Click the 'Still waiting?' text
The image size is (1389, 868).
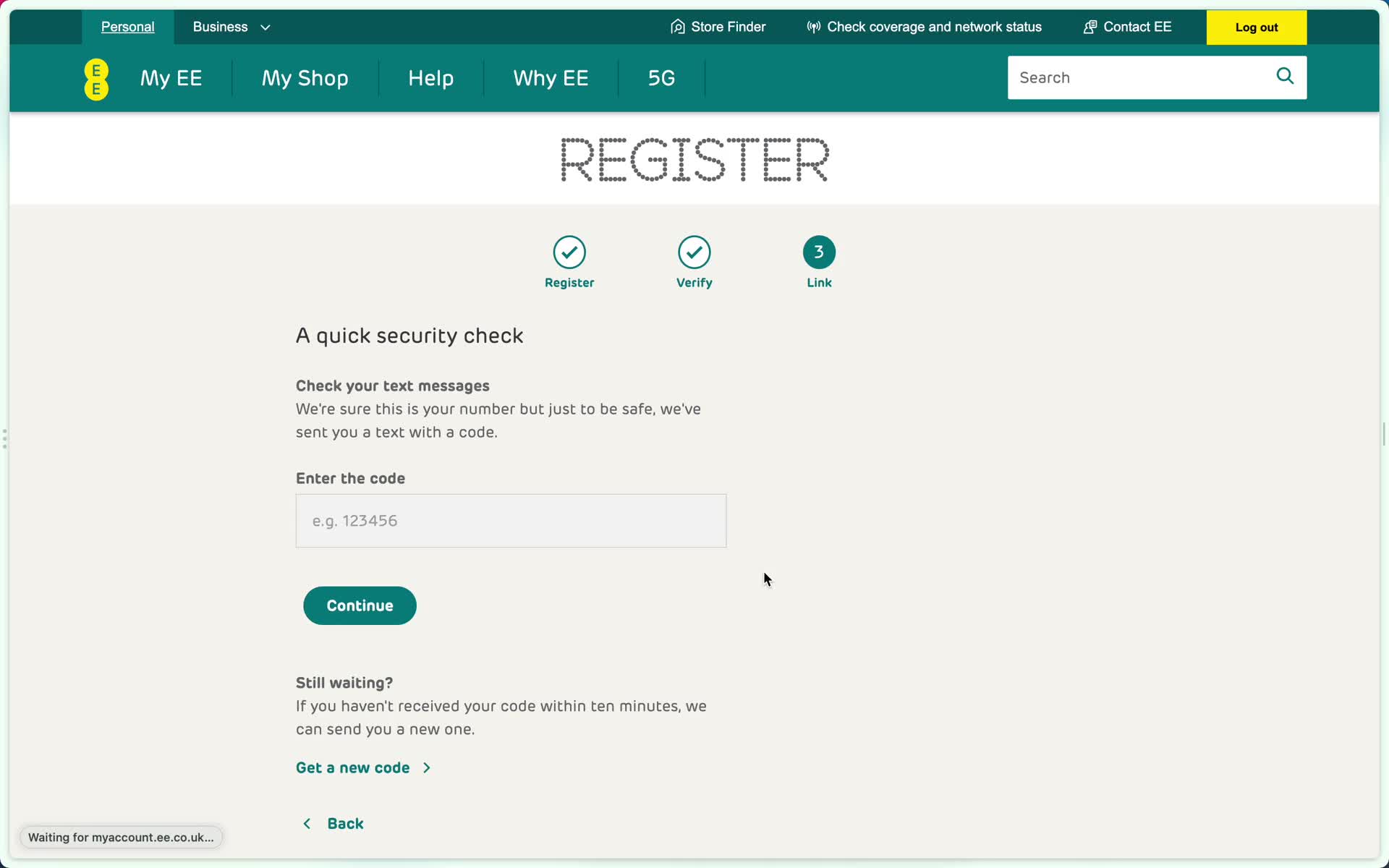[344, 683]
